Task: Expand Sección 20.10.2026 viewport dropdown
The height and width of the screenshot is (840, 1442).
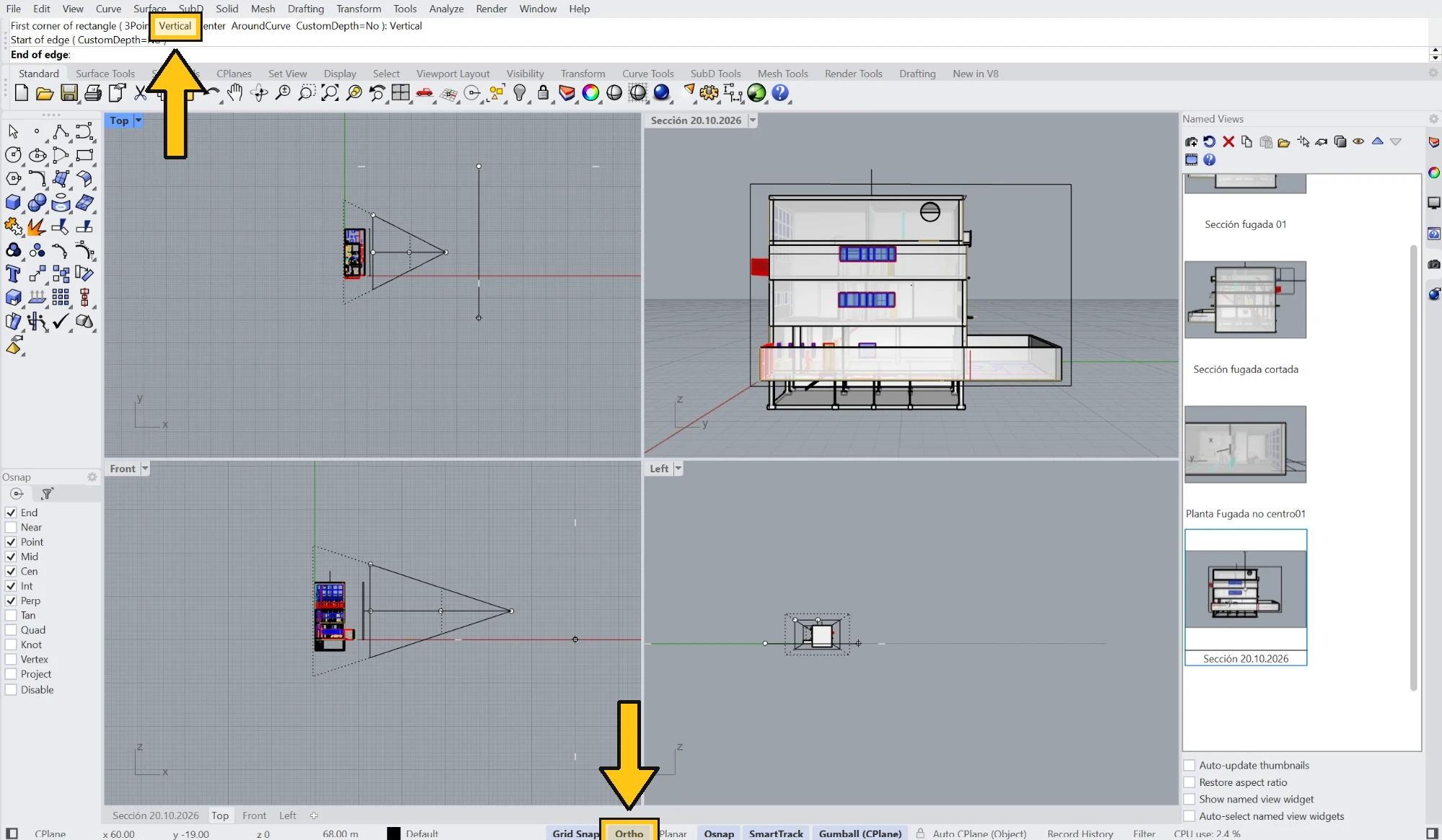Action: click(753, 120)
